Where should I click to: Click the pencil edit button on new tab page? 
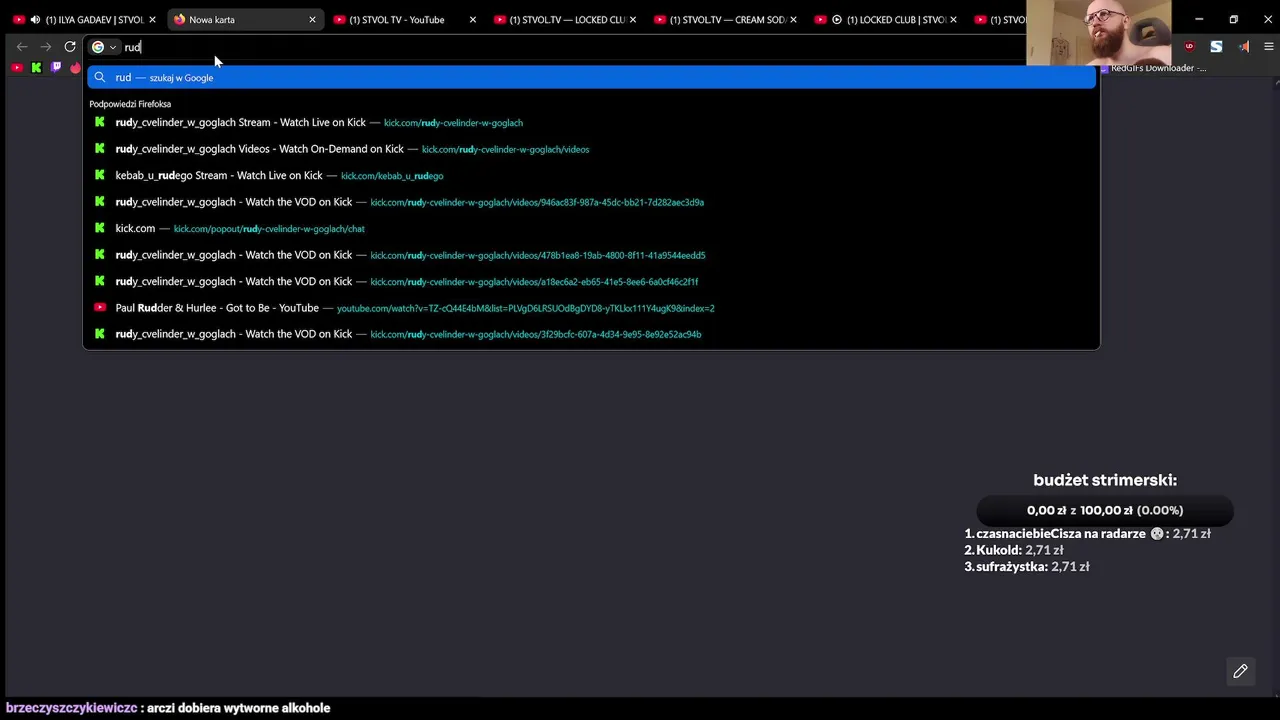coord(1240,671)
